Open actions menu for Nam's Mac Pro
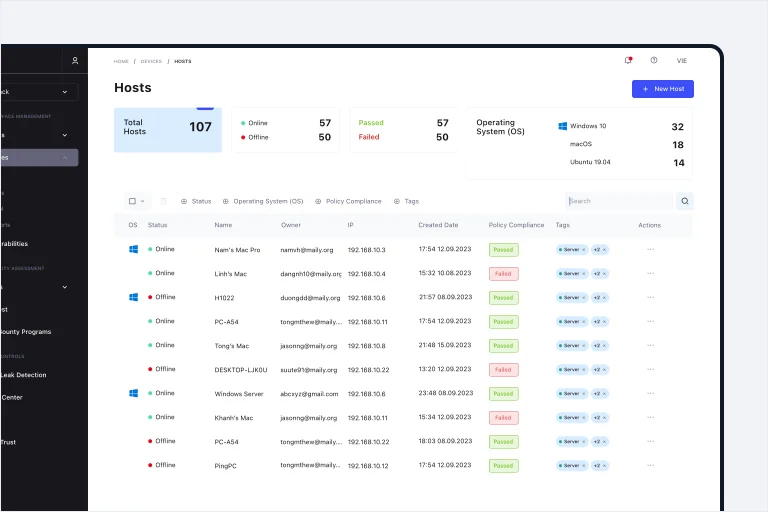 click(650, 249)
